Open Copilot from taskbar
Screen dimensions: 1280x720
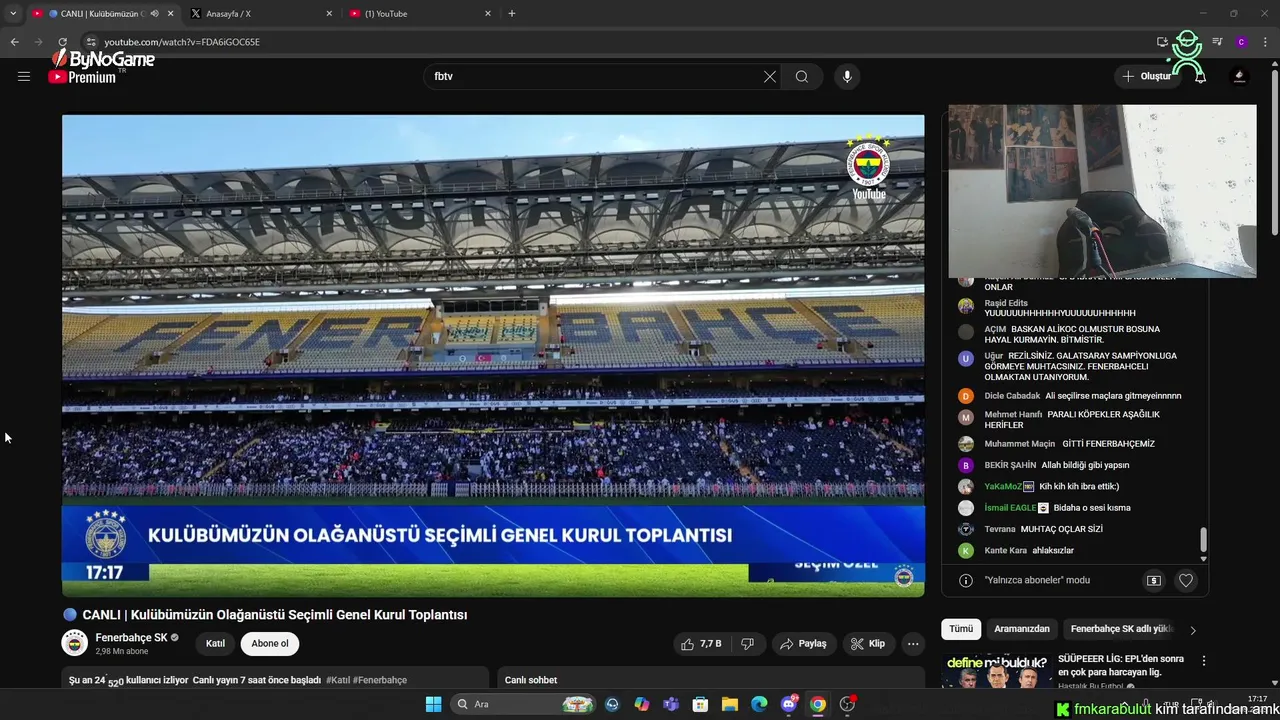click(642, 704)
